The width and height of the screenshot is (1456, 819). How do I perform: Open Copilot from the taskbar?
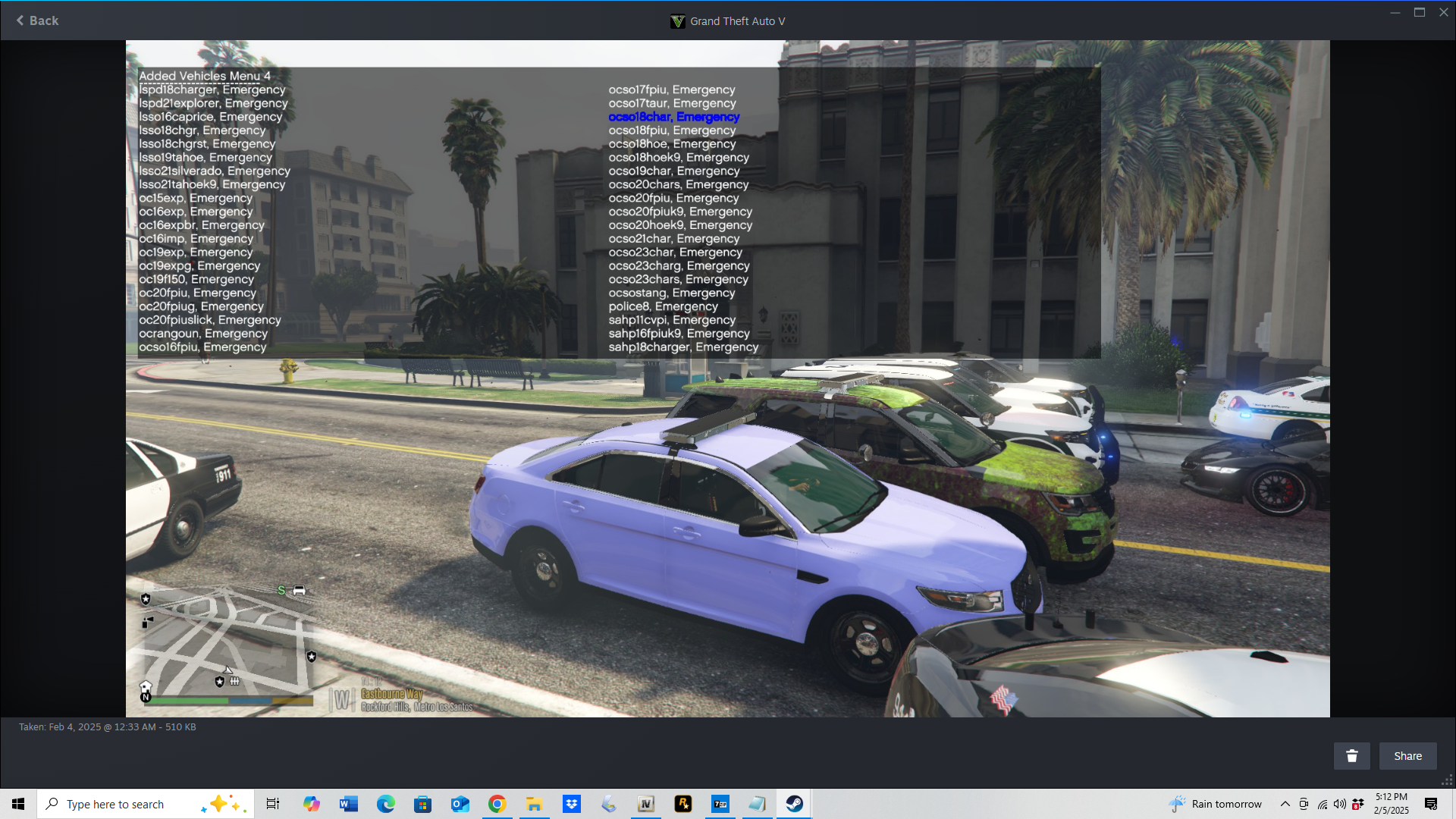pos(311,804)
